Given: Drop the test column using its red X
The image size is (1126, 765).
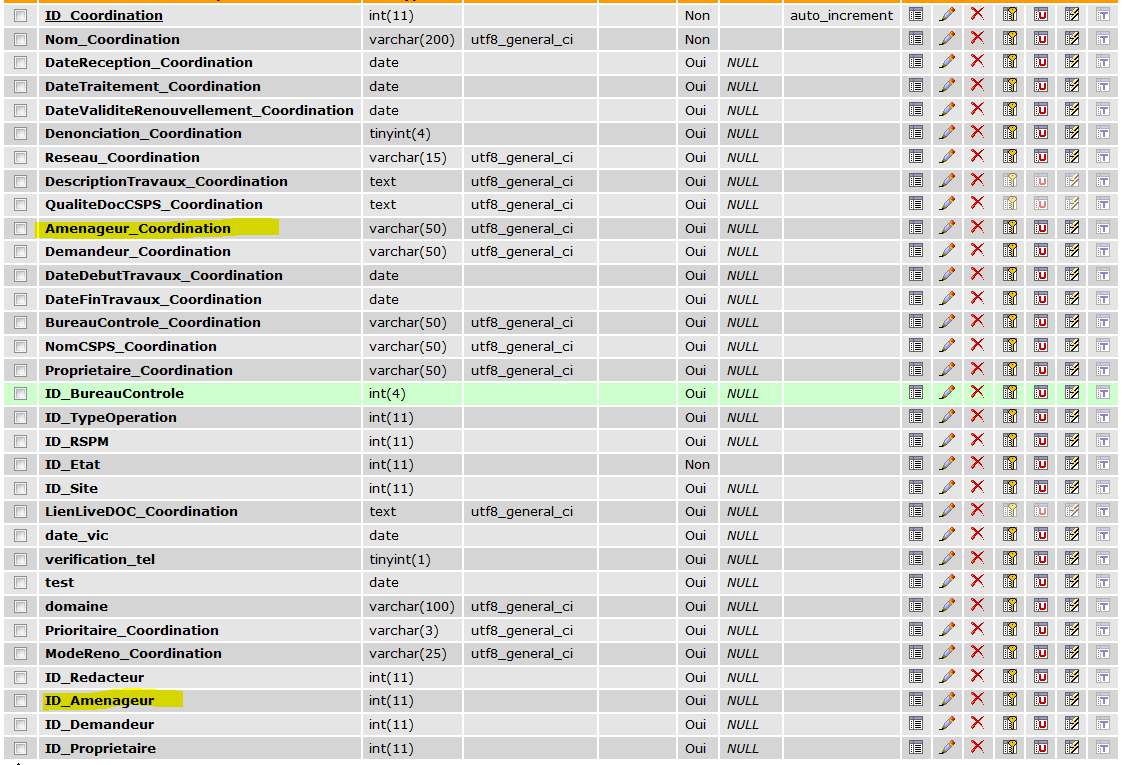Looking at the screenshot, I should tap(978, 582).
